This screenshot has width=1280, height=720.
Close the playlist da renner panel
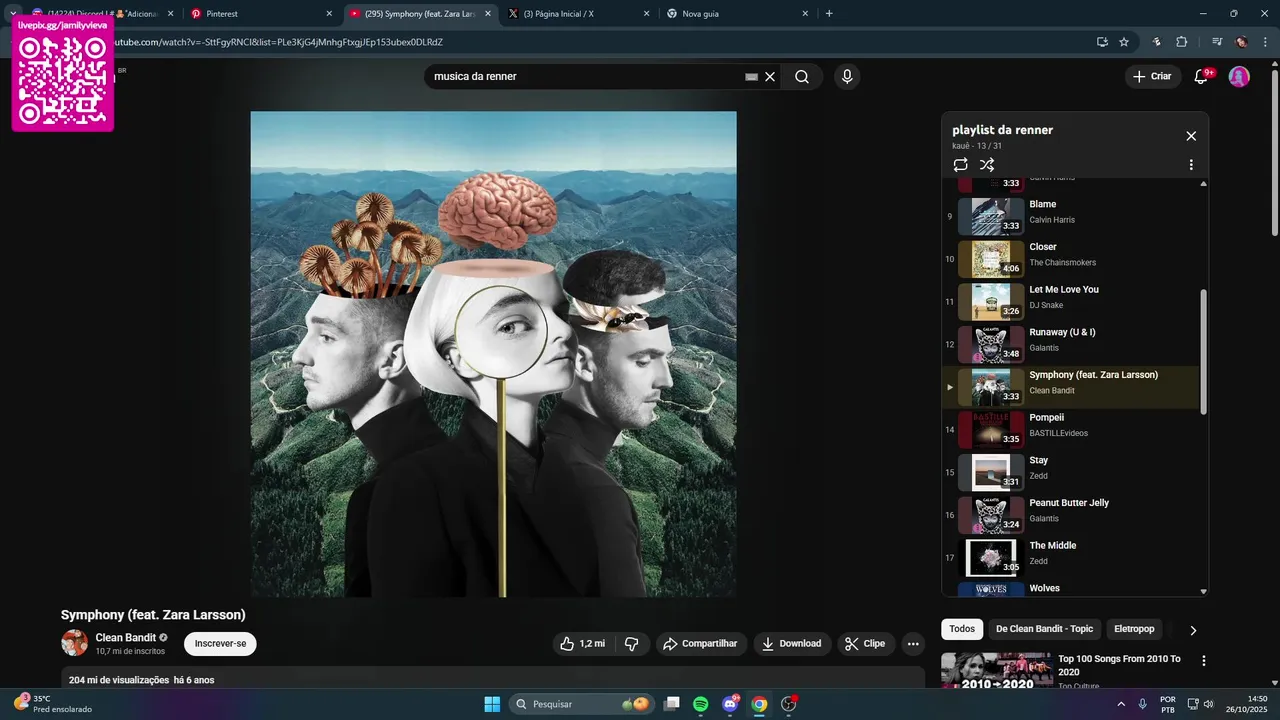click(x=1191, y=136)
